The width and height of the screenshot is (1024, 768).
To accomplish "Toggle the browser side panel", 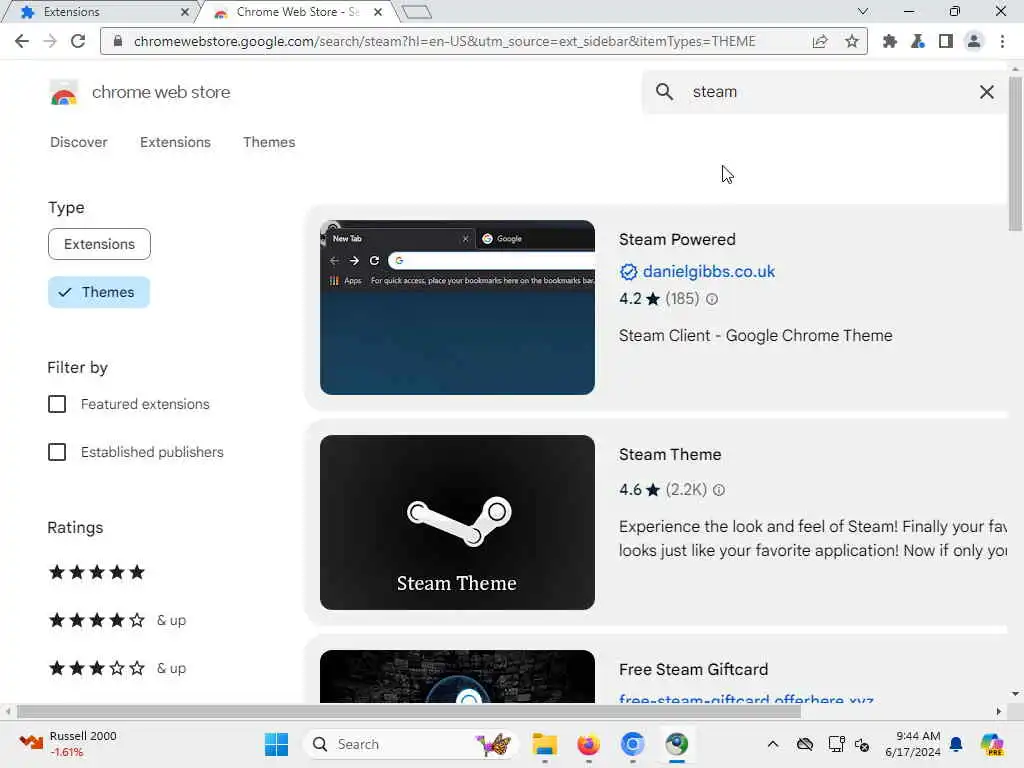I will [x=946, y=41].
